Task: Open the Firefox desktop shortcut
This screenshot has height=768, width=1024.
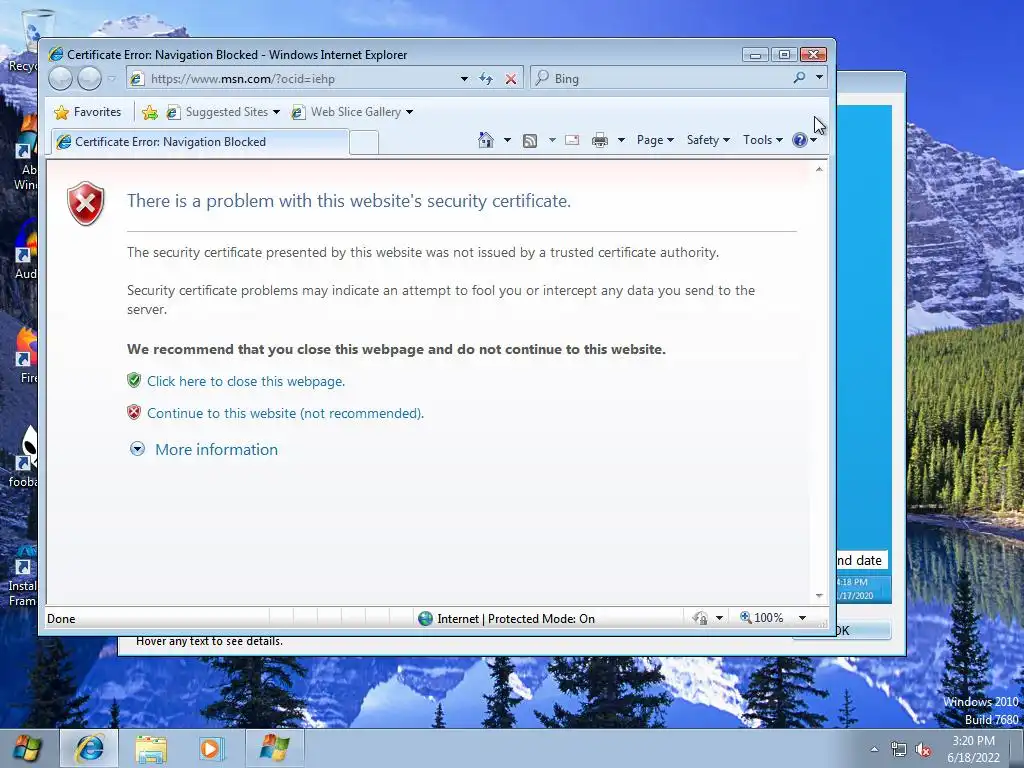Action: click(x=26, y=356)
